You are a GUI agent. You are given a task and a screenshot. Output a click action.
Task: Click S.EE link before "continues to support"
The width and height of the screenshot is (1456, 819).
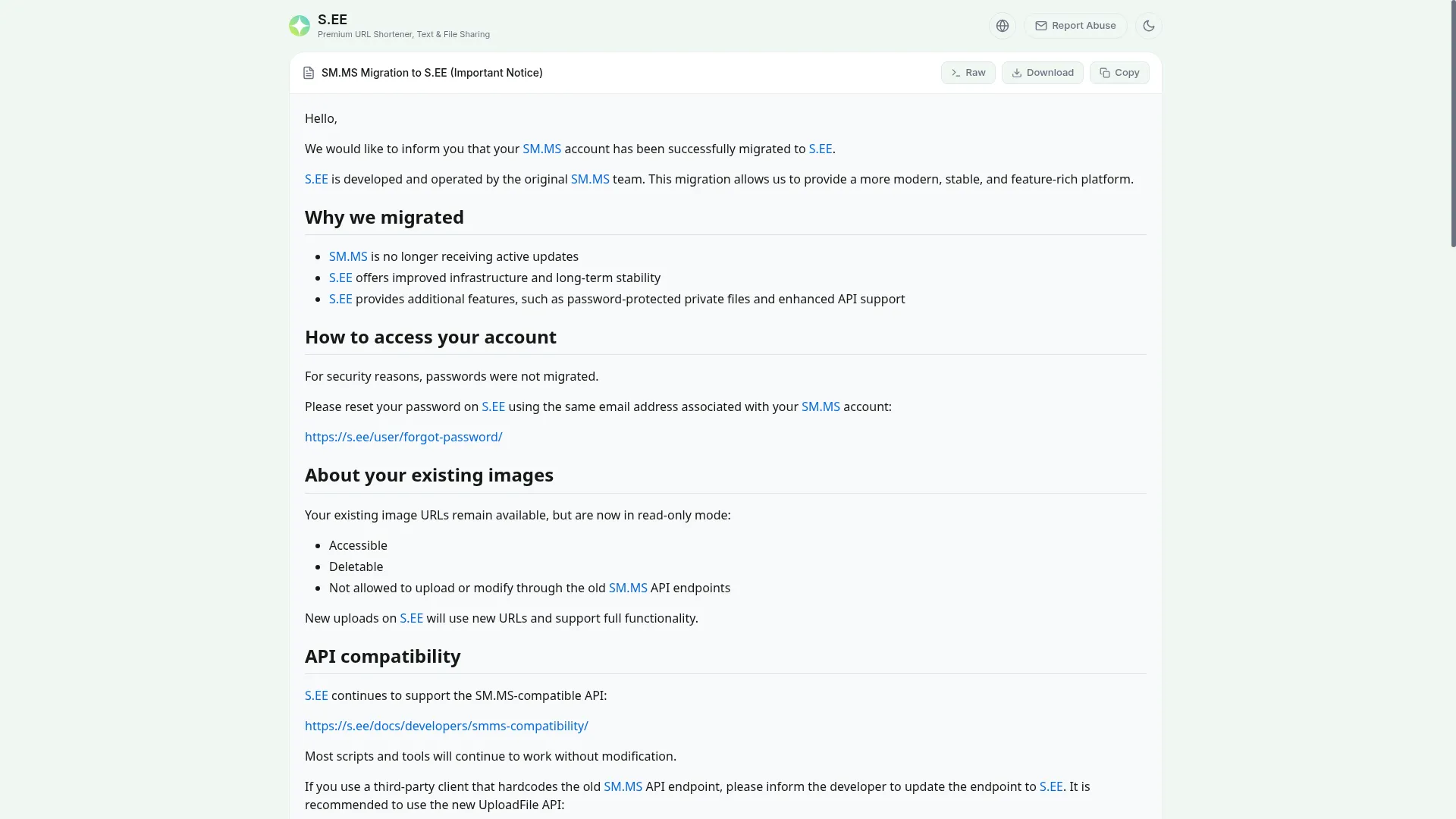click(316, 696)
